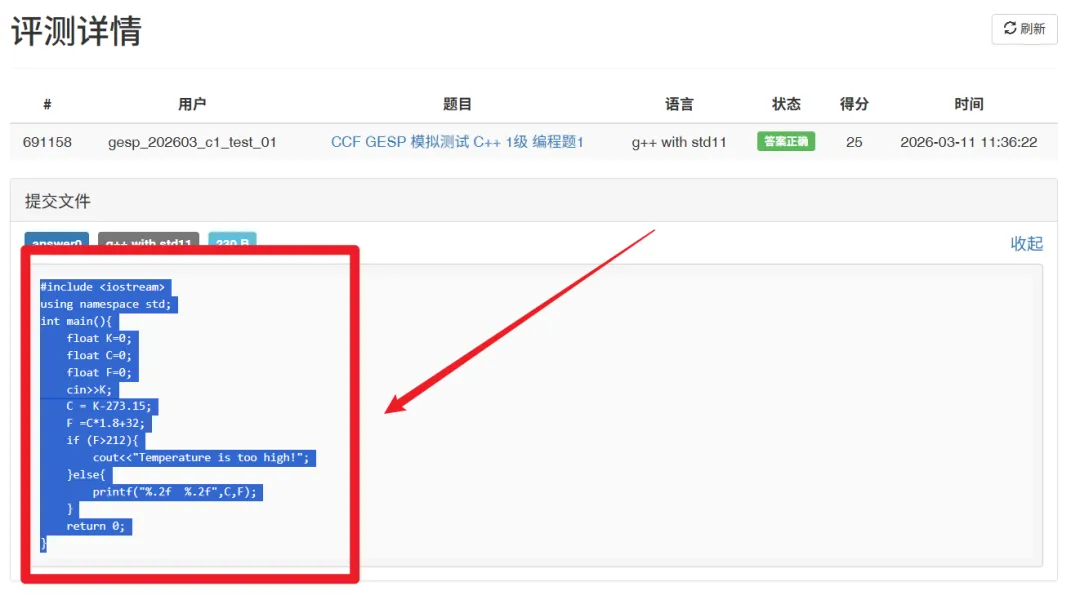The height and width of the screenshot is (600, 1080).
Task: Click the 题目 column header
Action: pos(457,104)
